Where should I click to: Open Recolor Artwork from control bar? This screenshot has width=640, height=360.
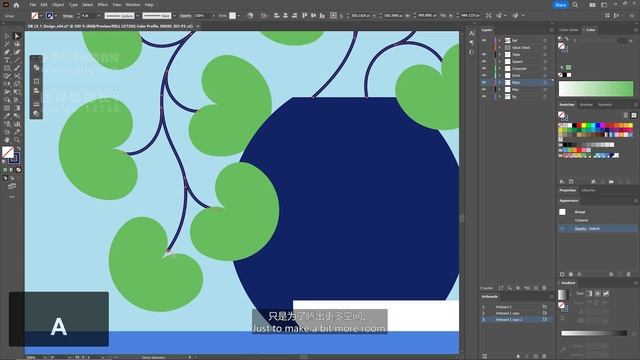coord(250,16)
